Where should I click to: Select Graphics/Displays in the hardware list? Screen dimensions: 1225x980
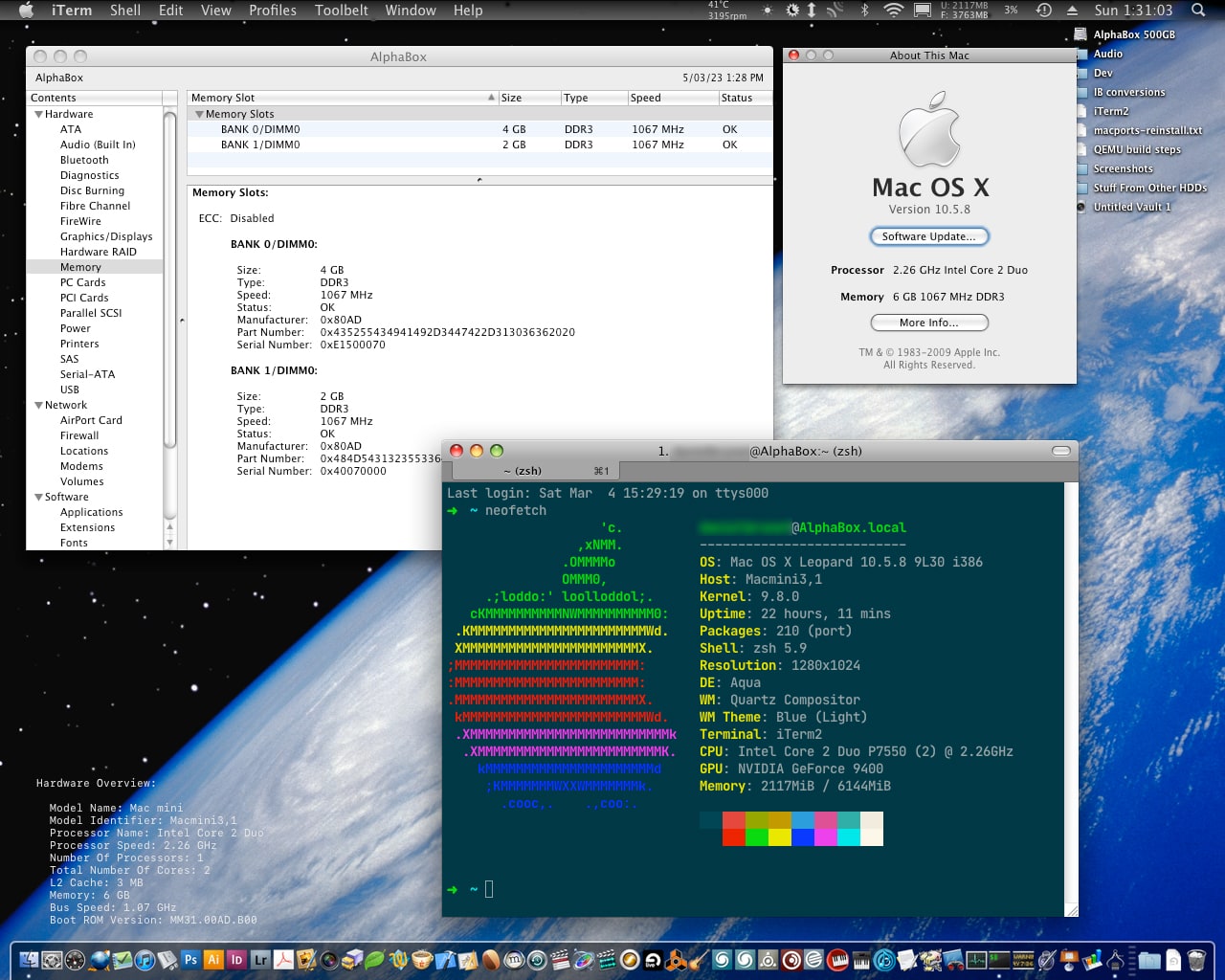[x=106, y=236]
